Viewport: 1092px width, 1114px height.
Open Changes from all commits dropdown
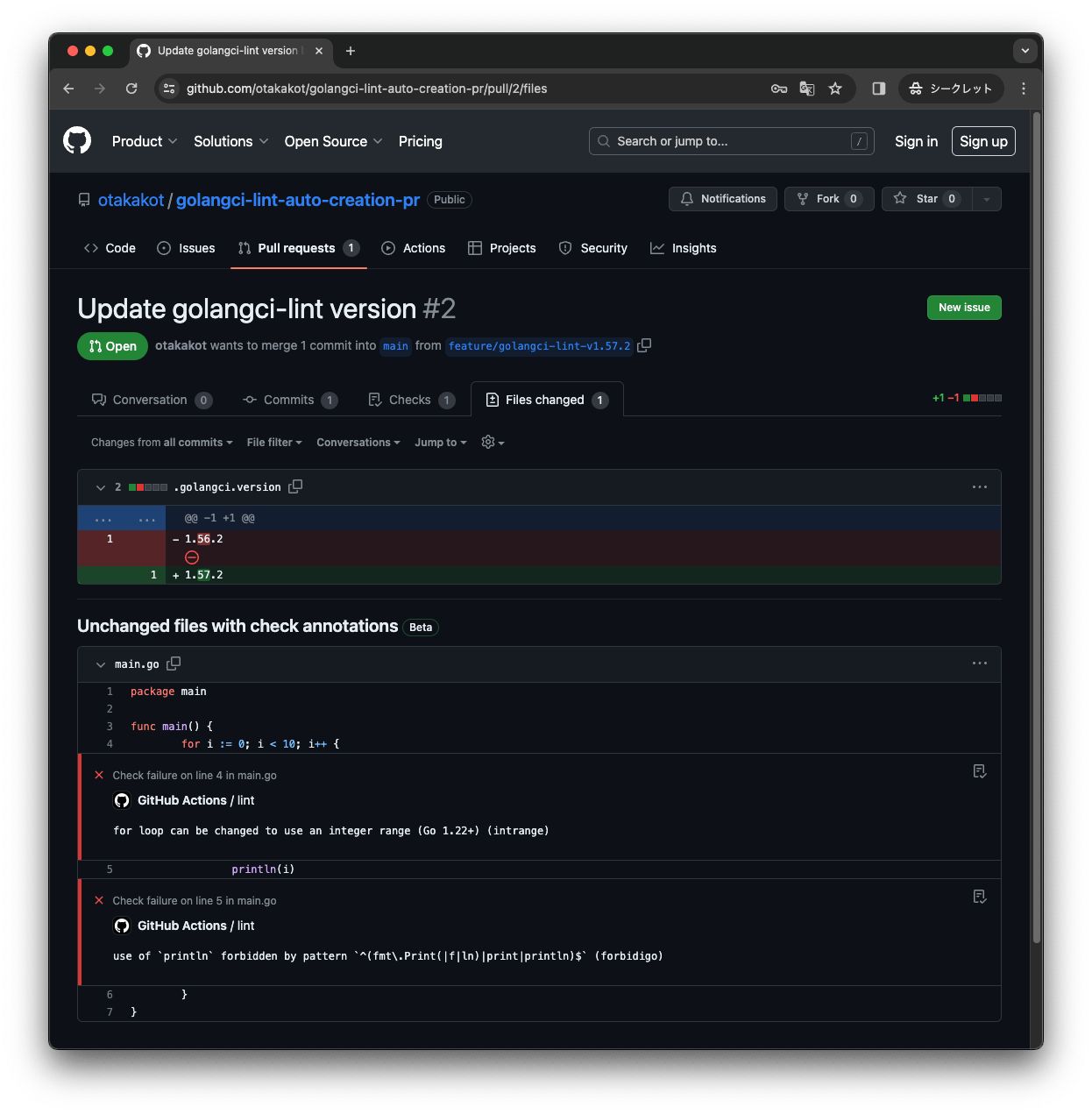click(x=162, y=443)
